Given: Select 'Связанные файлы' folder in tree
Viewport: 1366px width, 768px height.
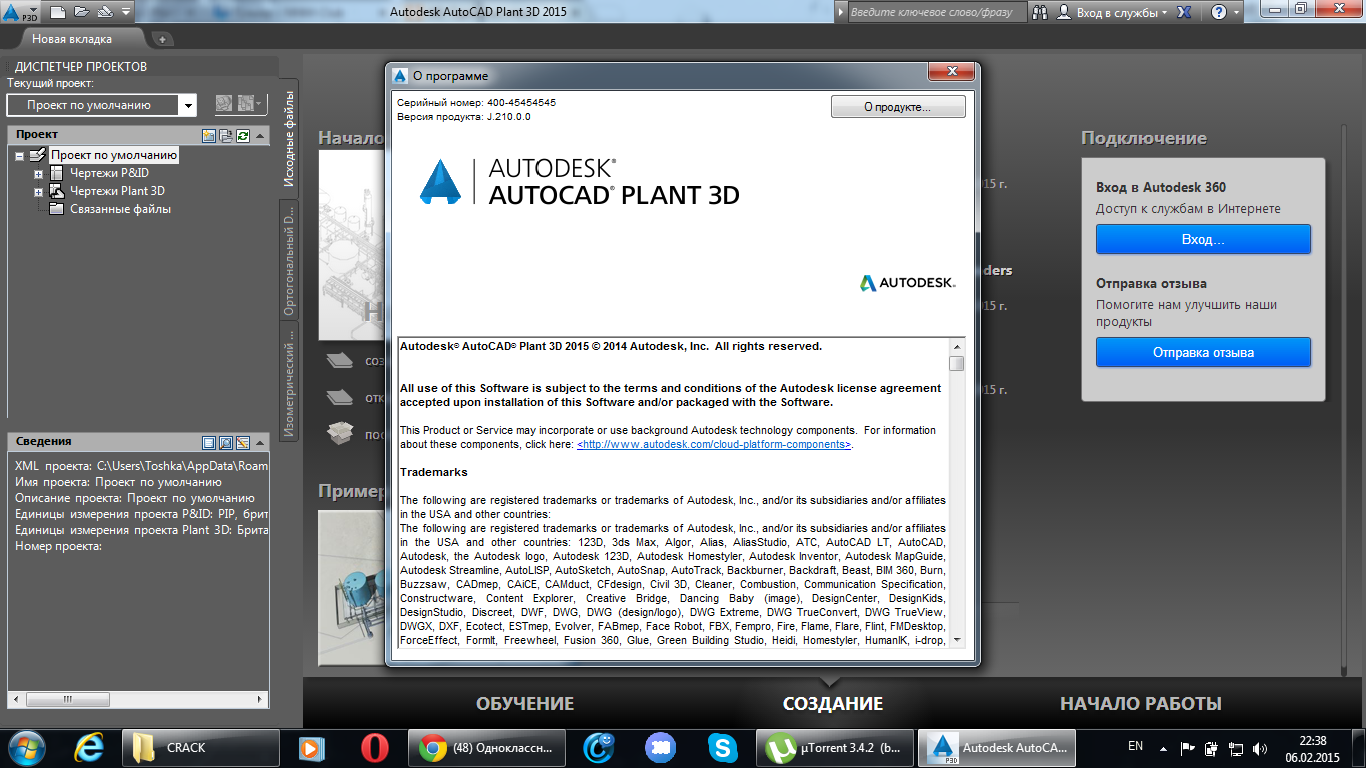Looking at the screenshot, I should pyautogui.click(x=120, y=209).
